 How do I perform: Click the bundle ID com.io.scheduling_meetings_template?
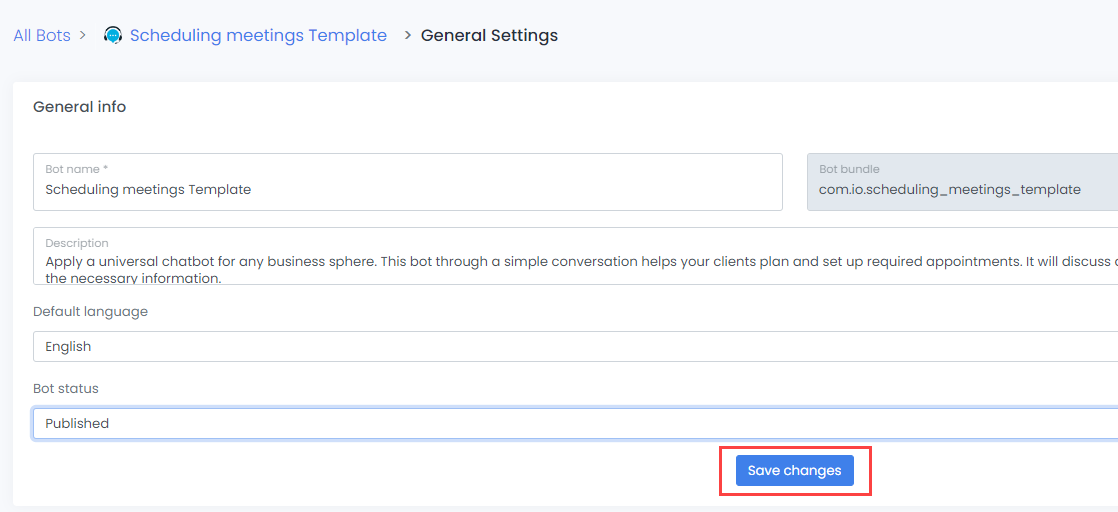[x=949, y=189]
